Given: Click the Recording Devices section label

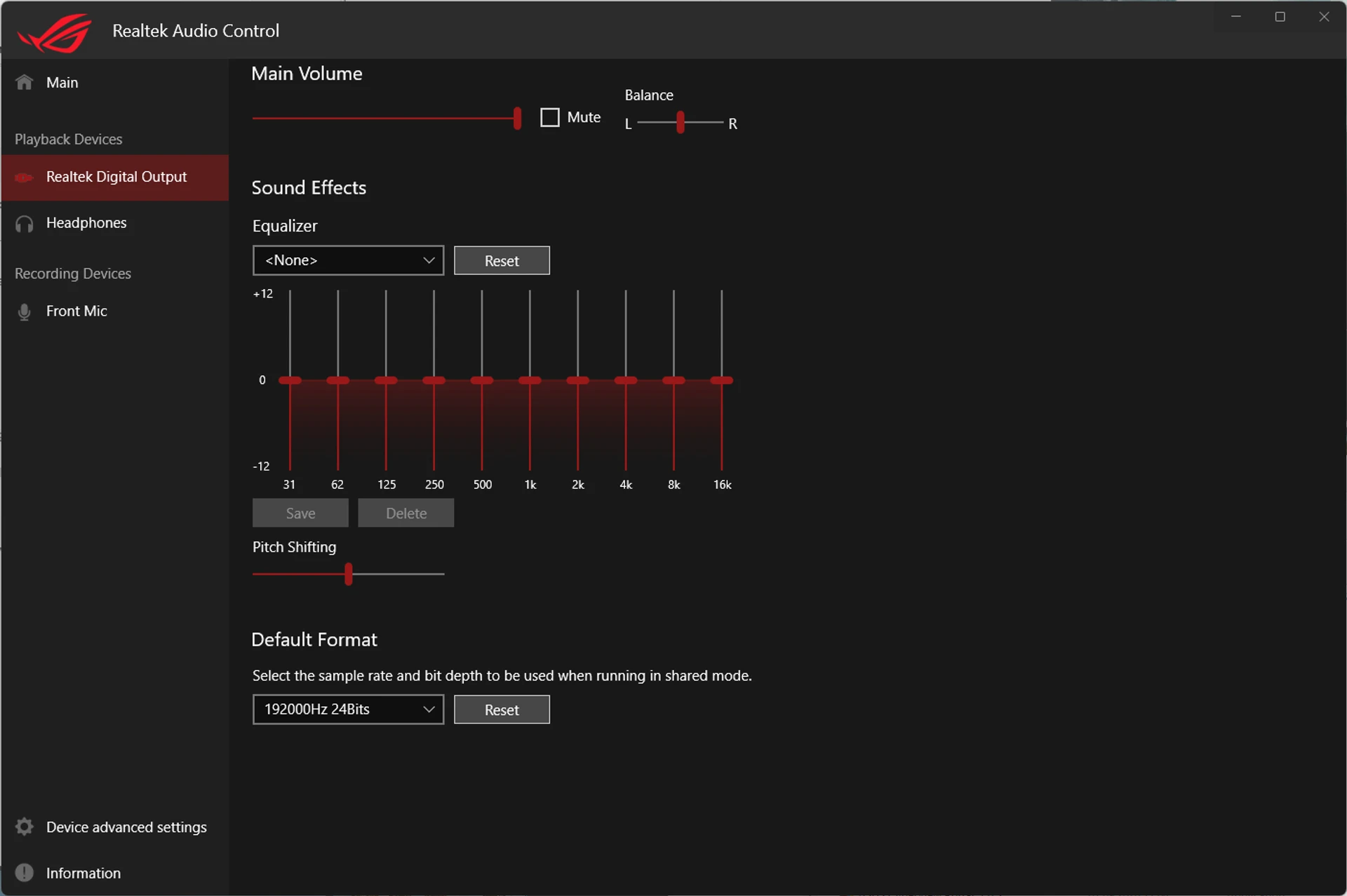Looking at the screenshot, I should tap(73, 274).
